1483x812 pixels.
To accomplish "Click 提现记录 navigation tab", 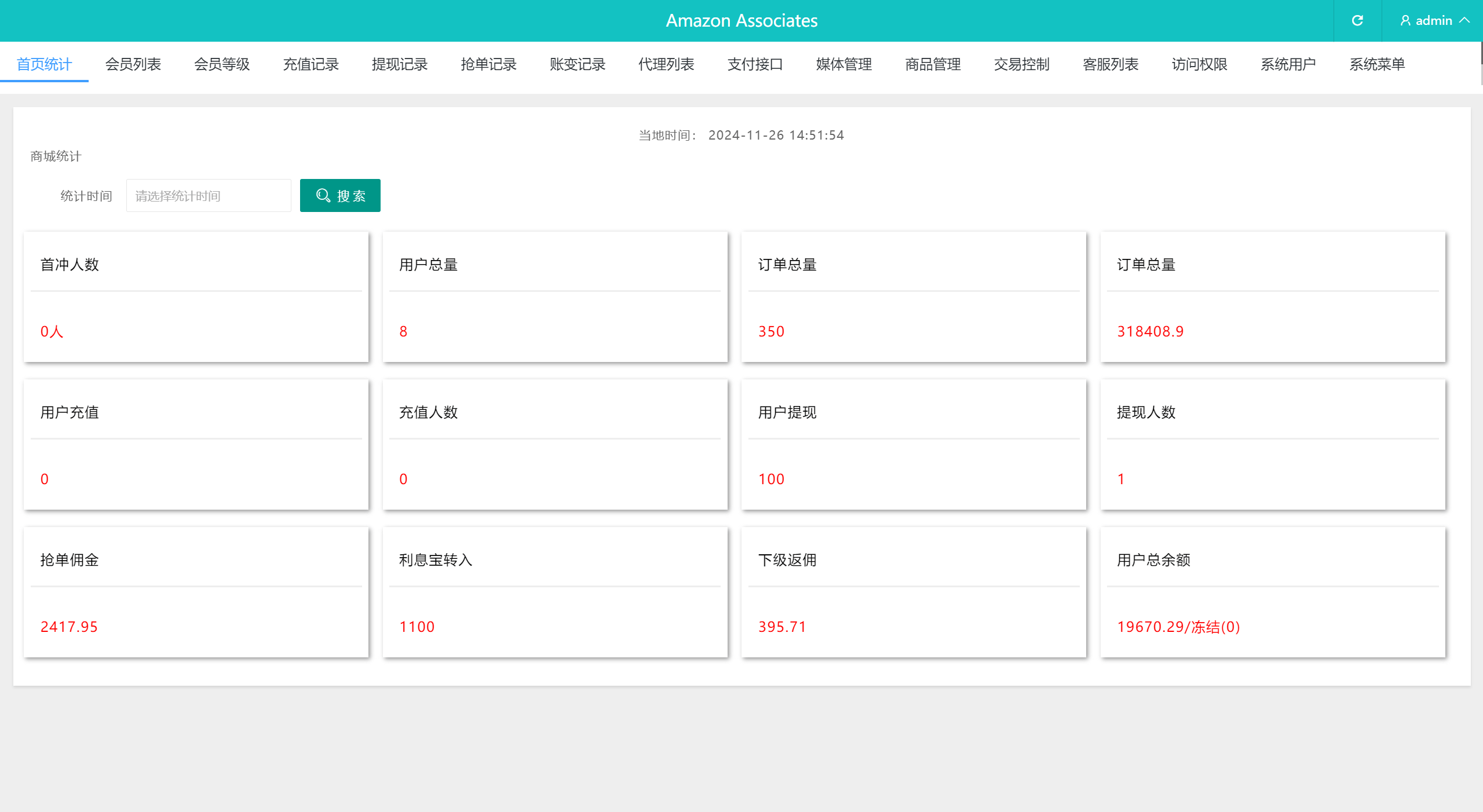I will [x=400, y=65].
